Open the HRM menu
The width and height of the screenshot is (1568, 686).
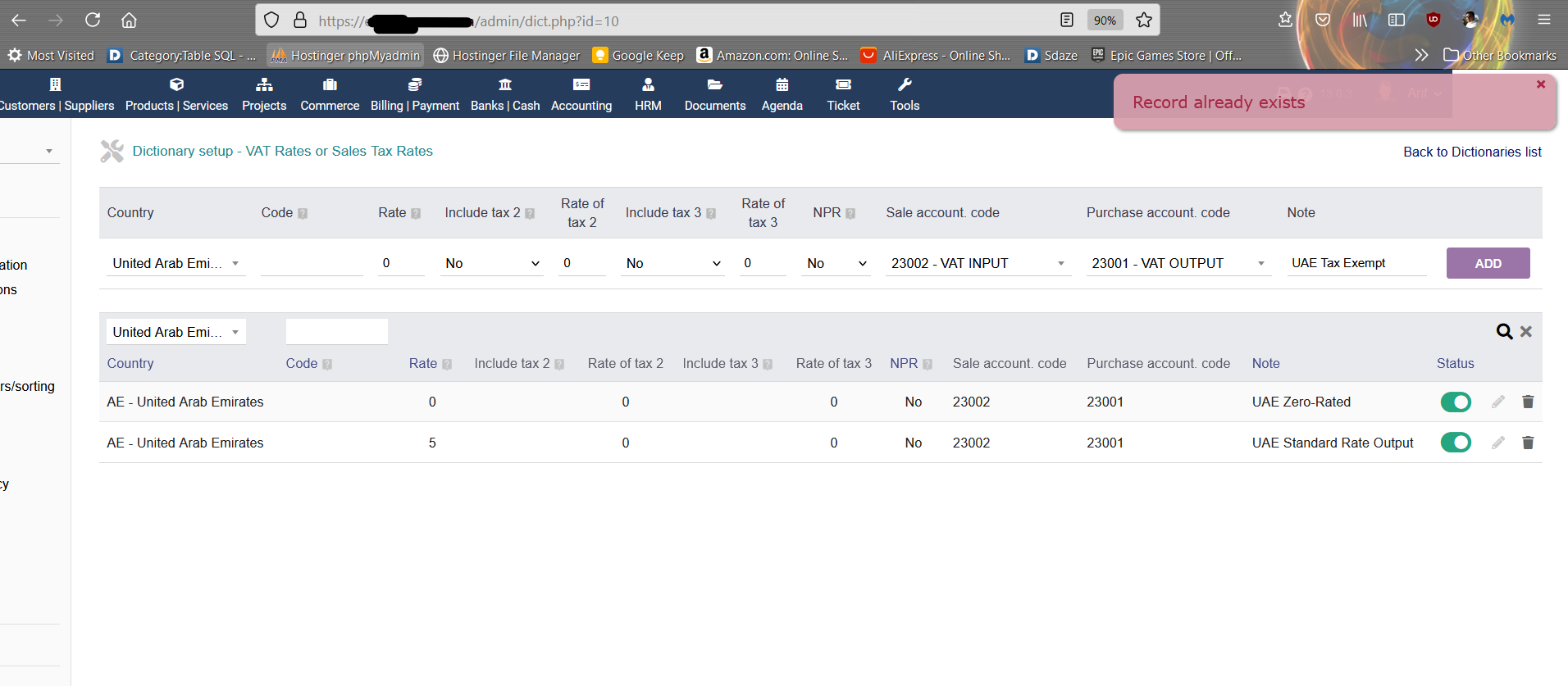coord(648,94)
